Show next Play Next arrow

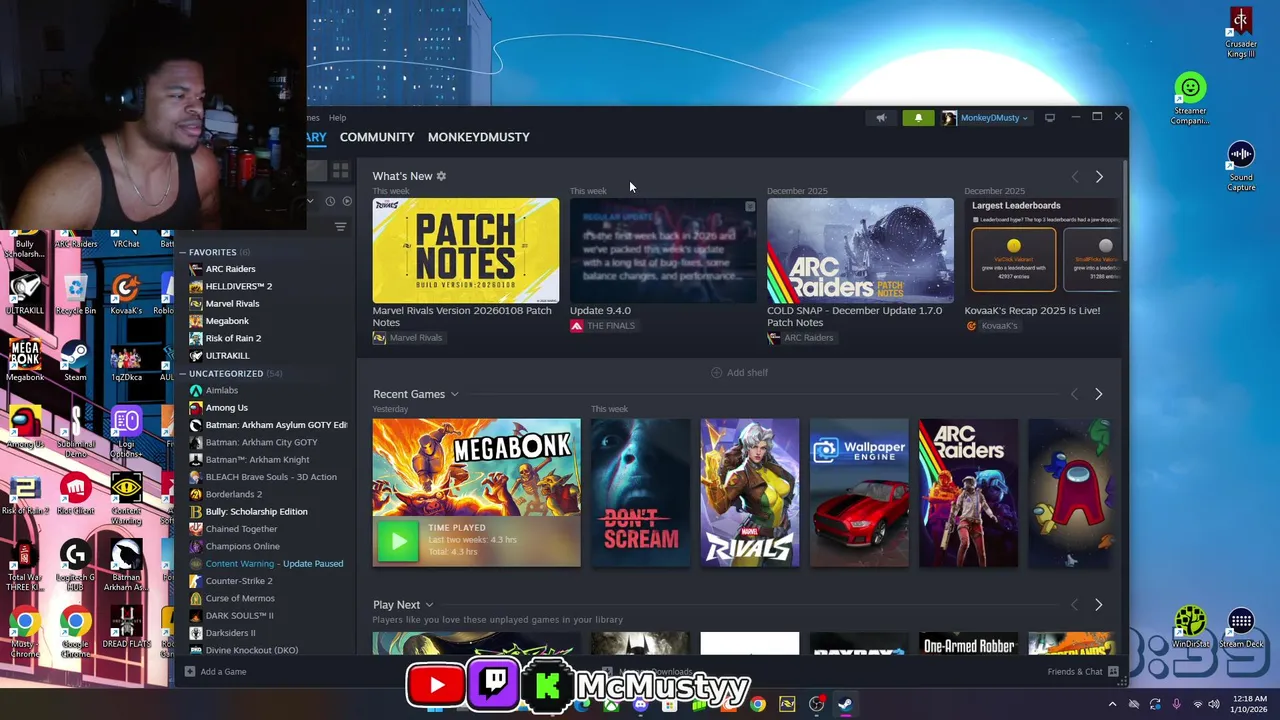tap(1099, 605)
